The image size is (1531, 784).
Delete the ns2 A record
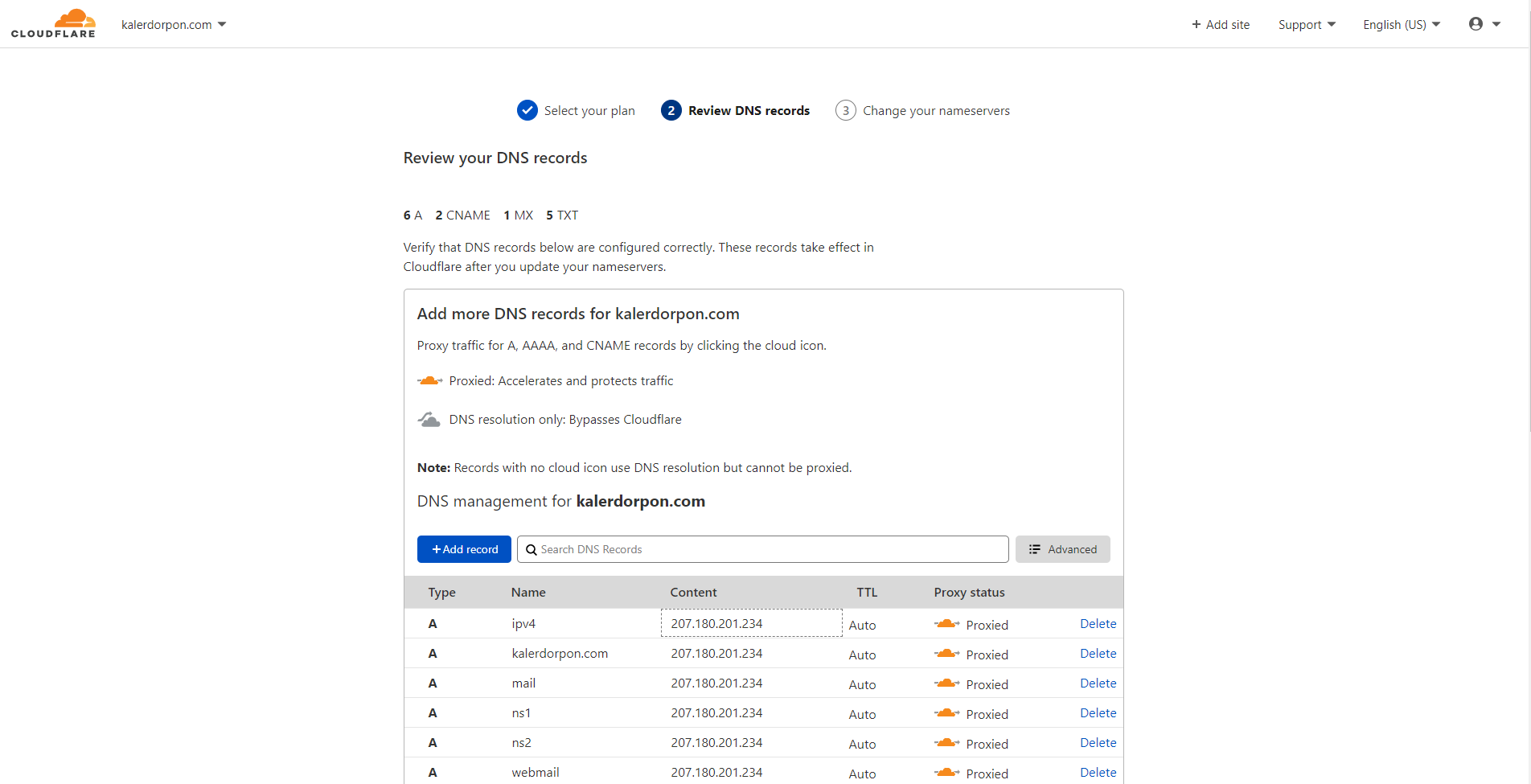click(1098, 743)
